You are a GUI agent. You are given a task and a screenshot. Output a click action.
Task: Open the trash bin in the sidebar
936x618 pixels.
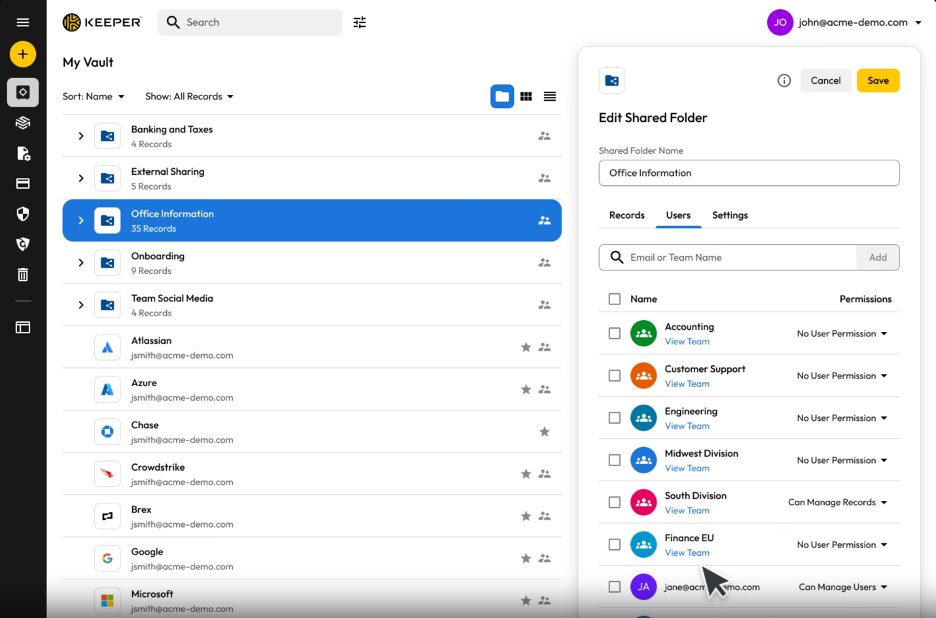(x=22, y=274)
